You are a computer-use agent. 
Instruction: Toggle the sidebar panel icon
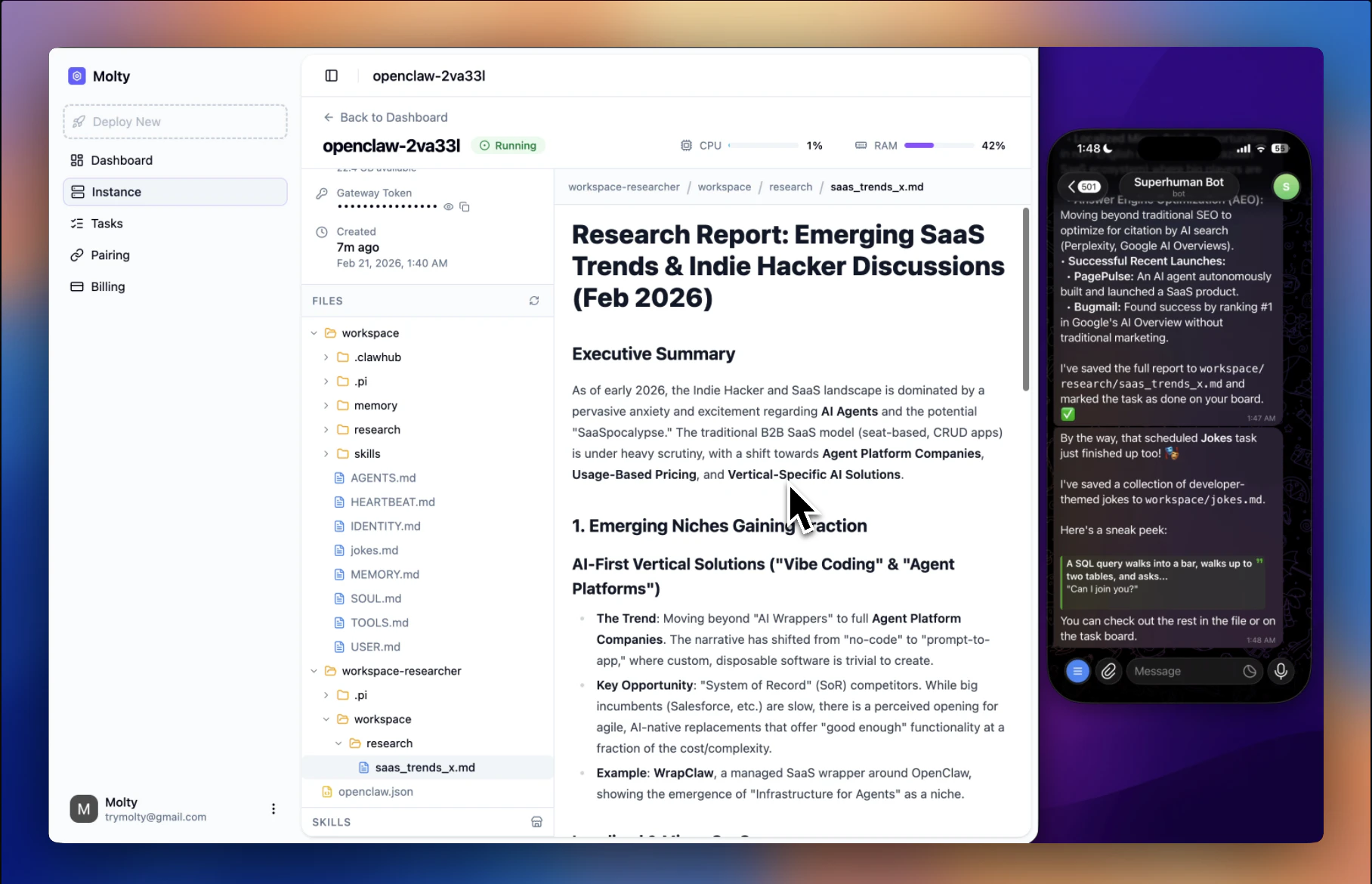click(x=331, y=76)
